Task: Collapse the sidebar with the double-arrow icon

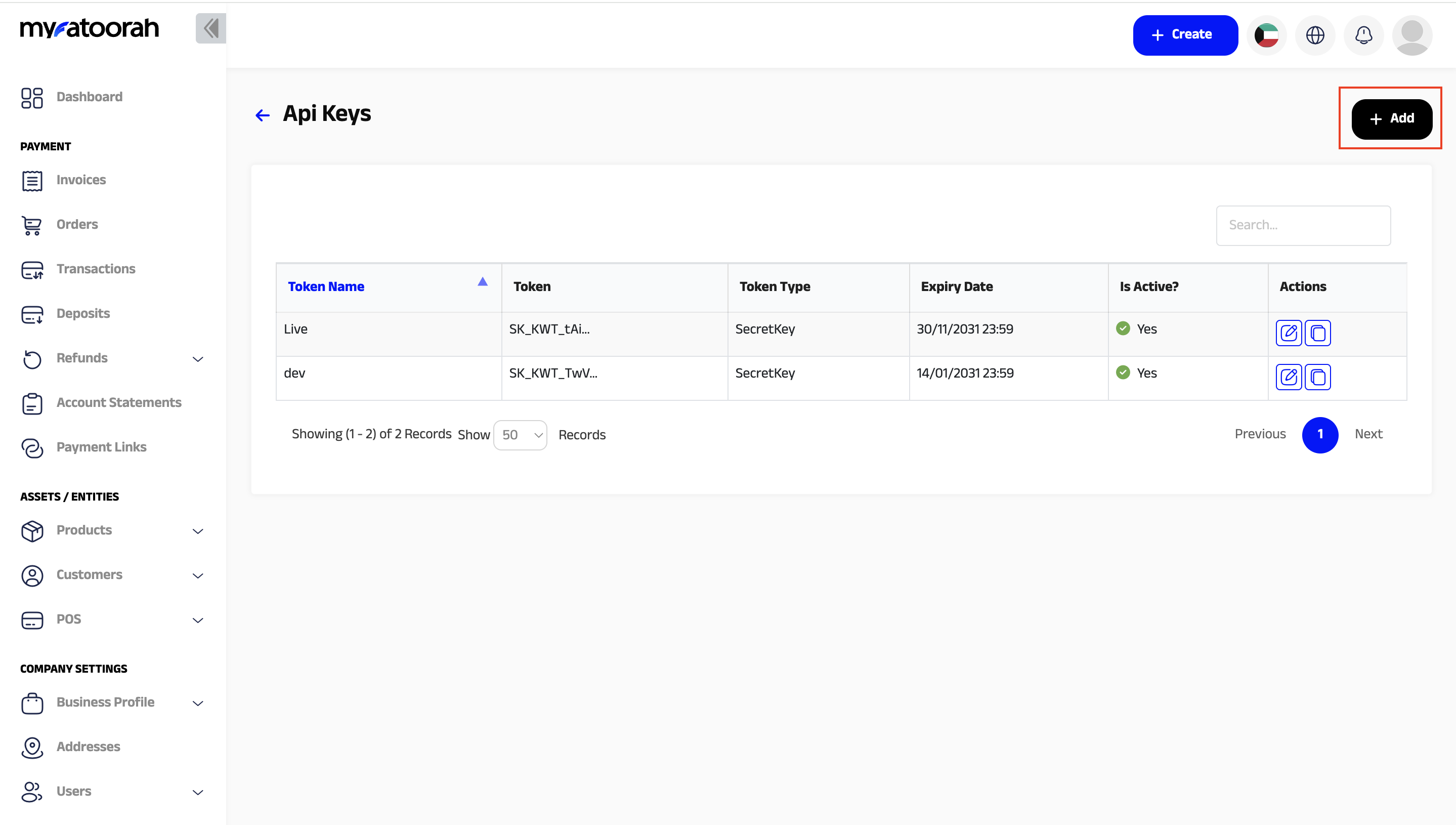Action: (x=210, y=28)
